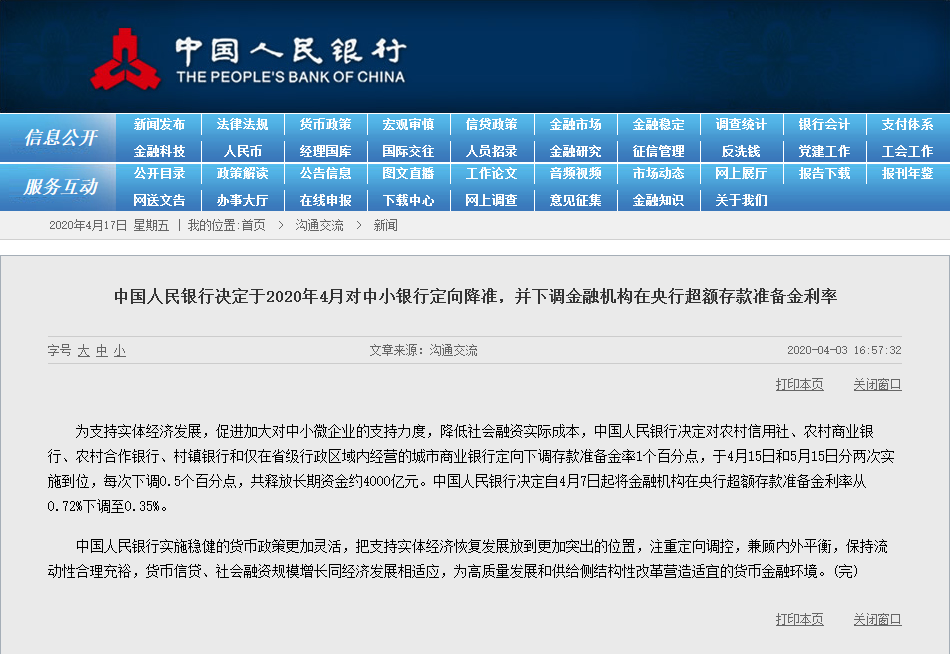The height and width of the screenshot is (654, 950).
Task: Open 支付体系 menu item
Action: 907,124
